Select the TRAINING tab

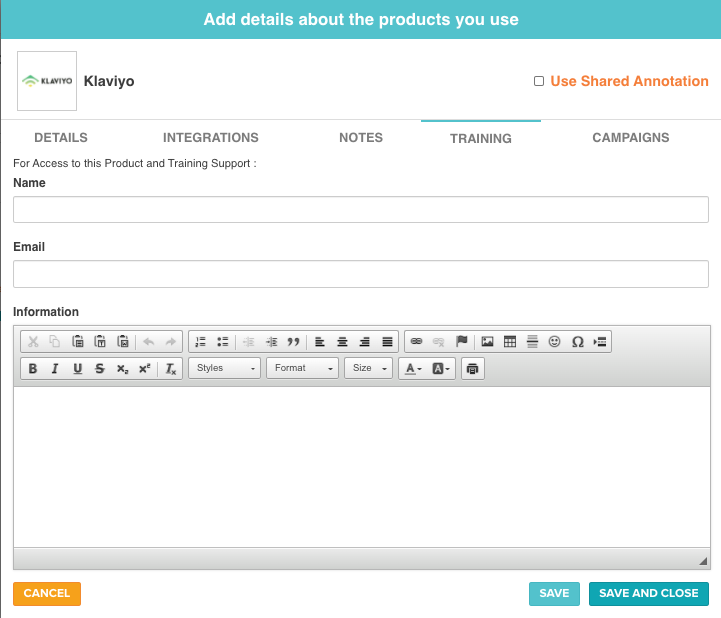[481, 138]
